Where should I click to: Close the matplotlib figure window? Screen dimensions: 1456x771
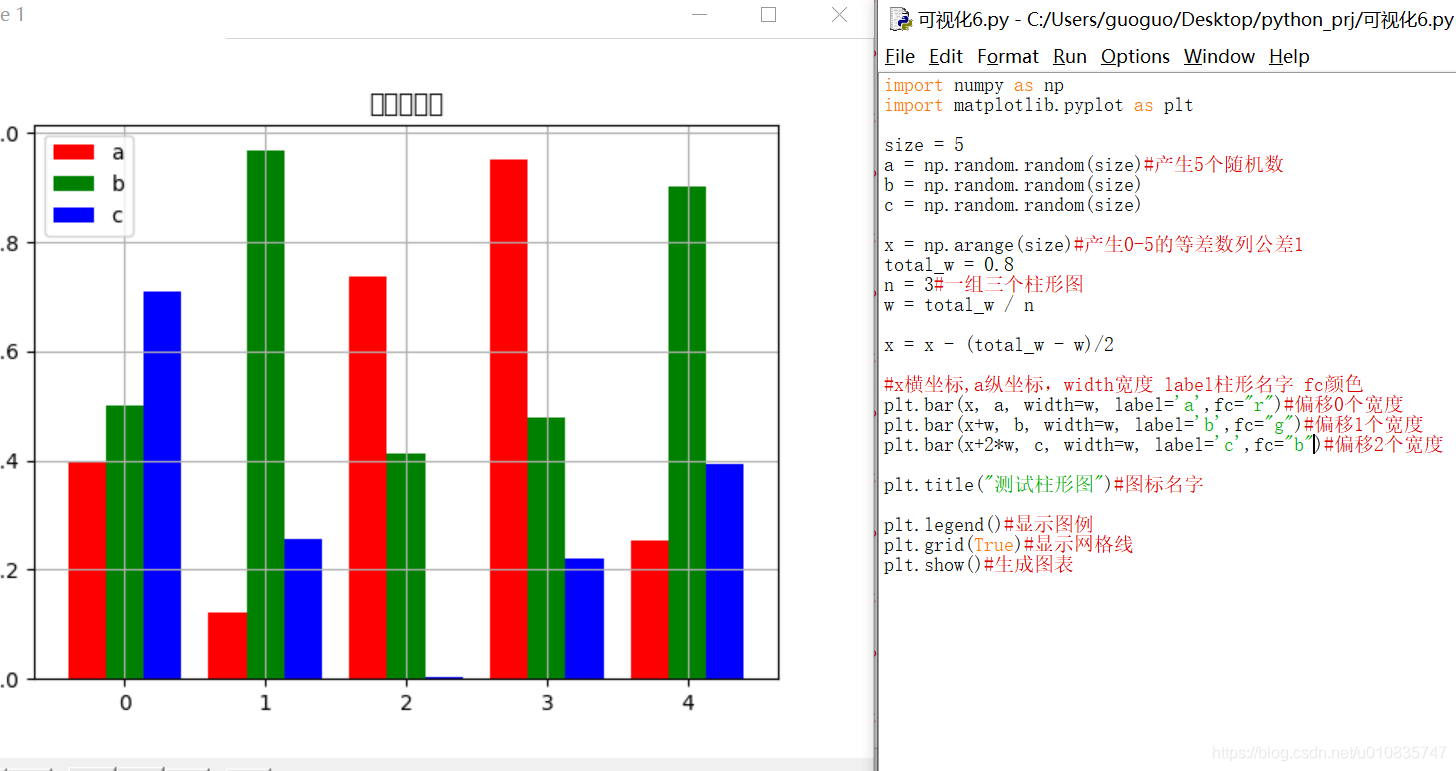point(839,15)
